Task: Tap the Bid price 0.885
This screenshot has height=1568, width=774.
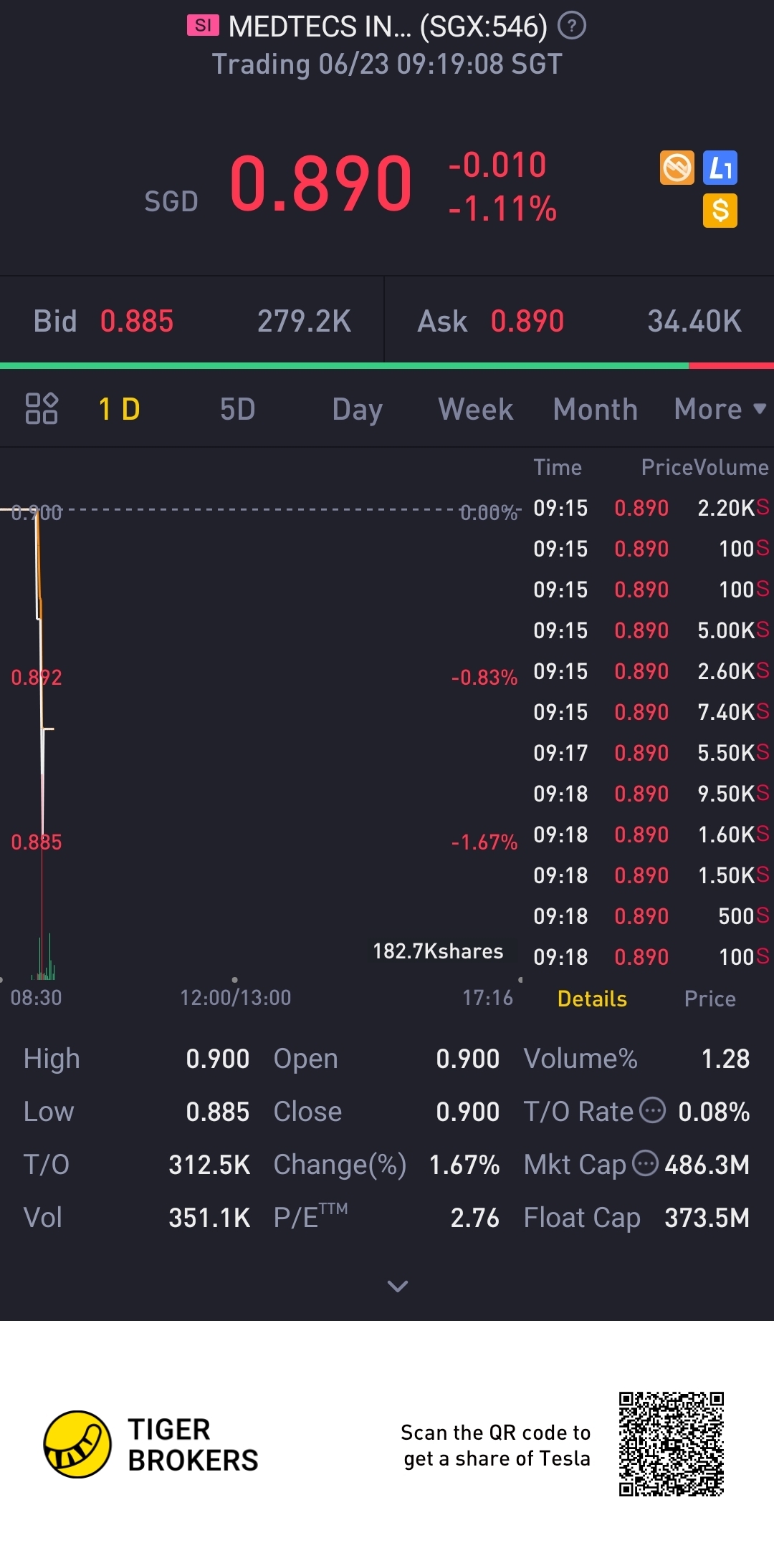Action: (x=137, y=322)
